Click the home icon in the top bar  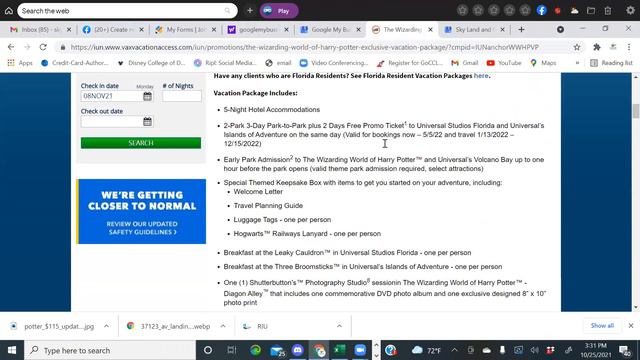point(9,11)
